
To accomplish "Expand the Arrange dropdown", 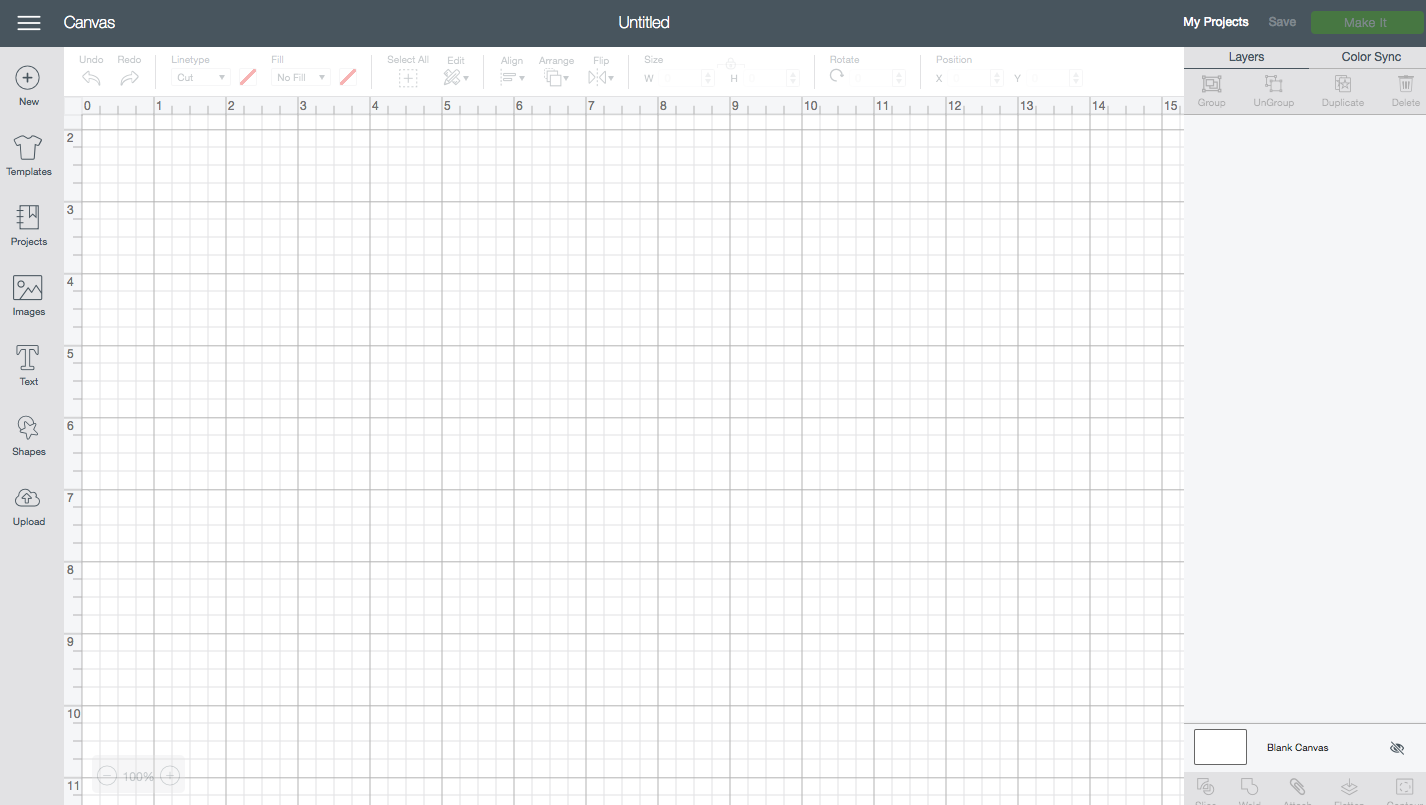I will tap(556, 78).
